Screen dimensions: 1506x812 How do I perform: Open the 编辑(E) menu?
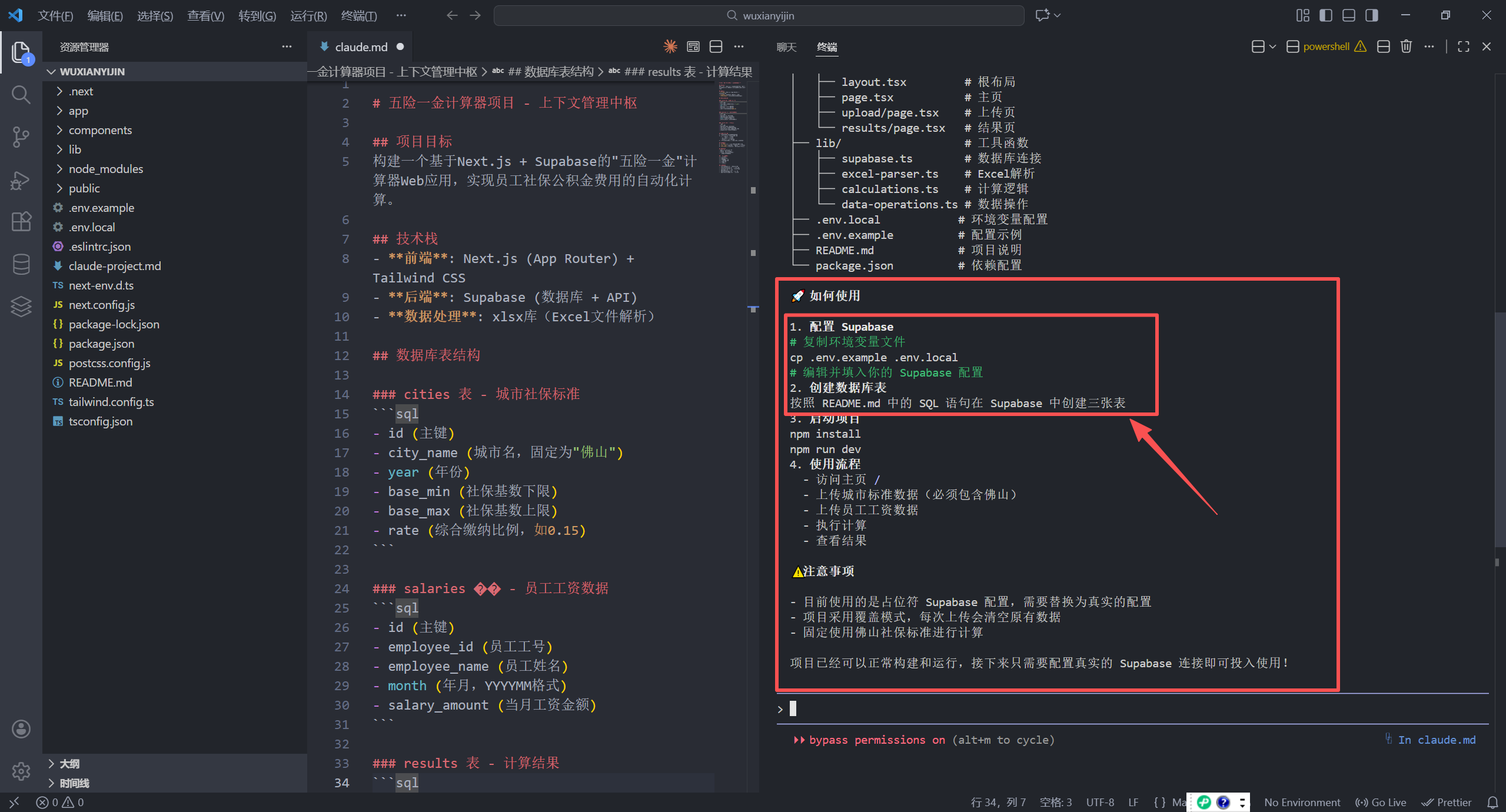(105, 15)
